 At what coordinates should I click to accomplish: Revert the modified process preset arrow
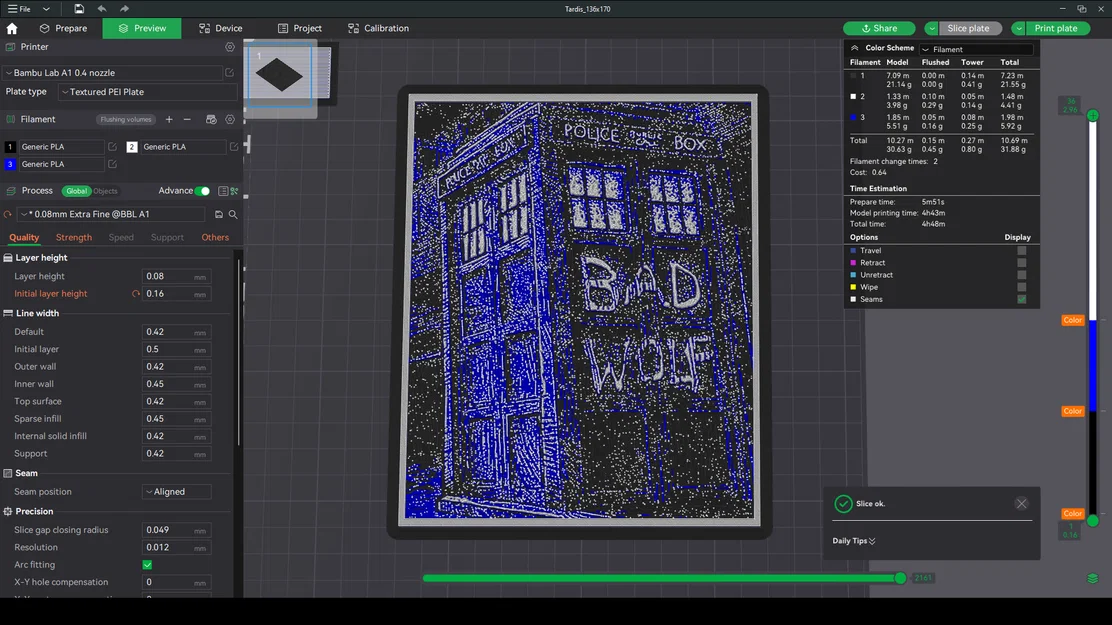click(x=8, y=214)
